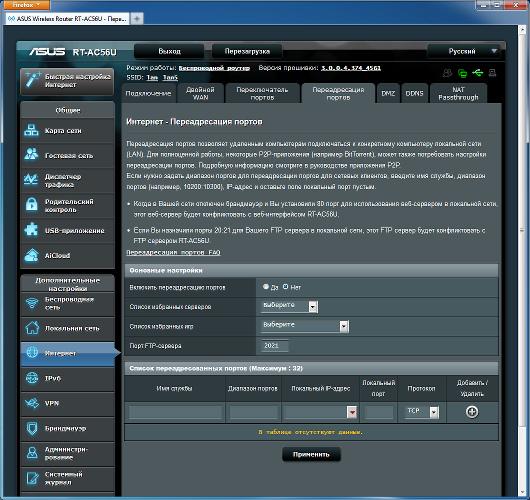Click the green USB status icon in header

[x=478, y=72]
